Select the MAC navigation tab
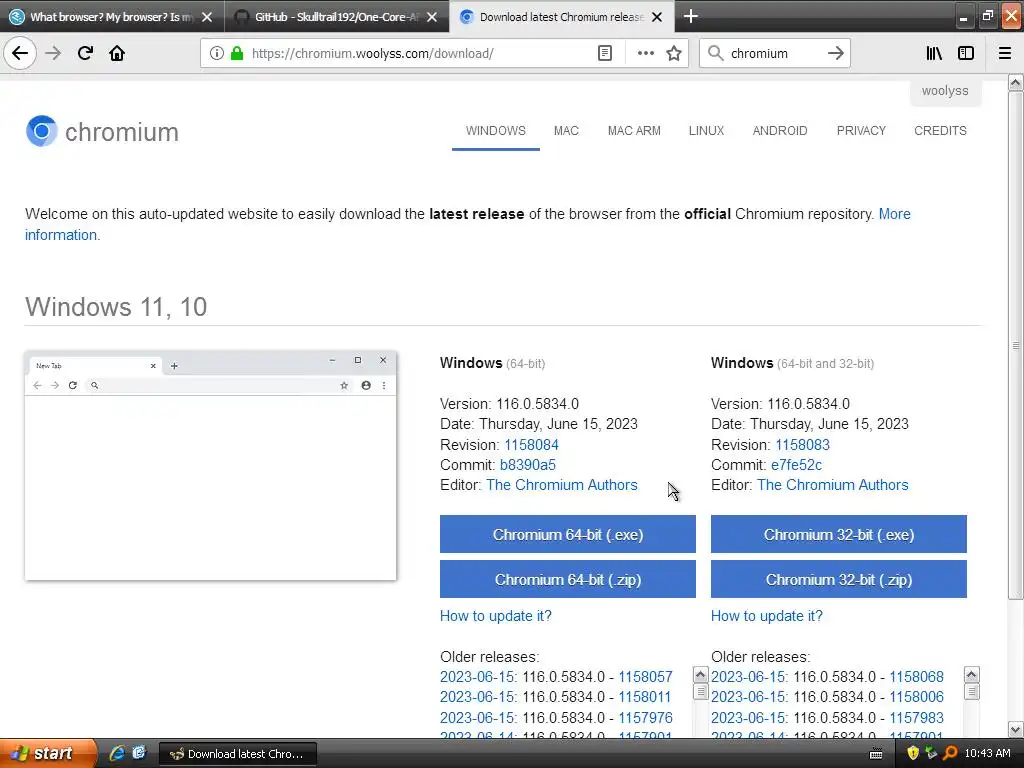Viewport: 1024px width, 768px height. click(566, 131)
